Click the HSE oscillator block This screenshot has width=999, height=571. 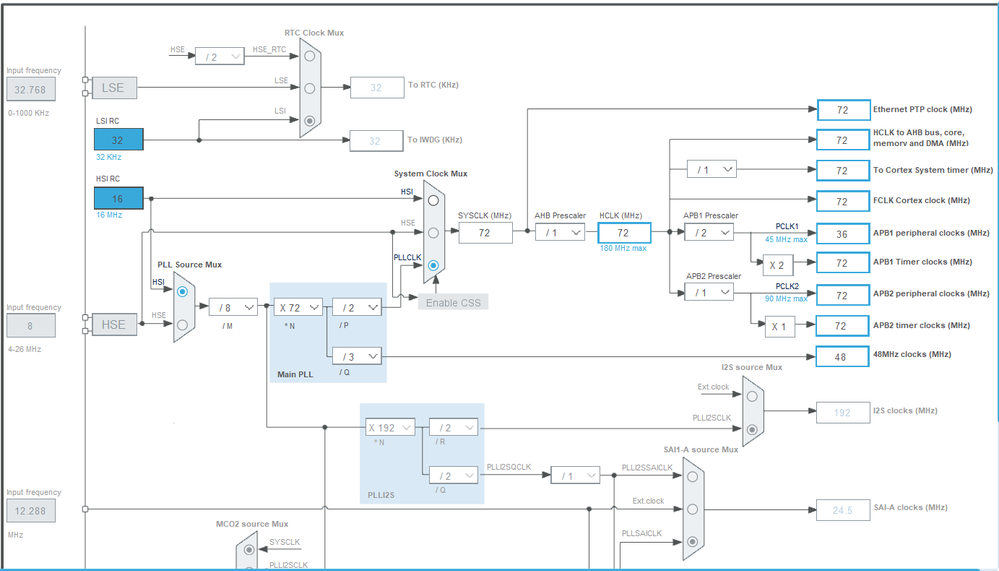(x=115, y=324)
